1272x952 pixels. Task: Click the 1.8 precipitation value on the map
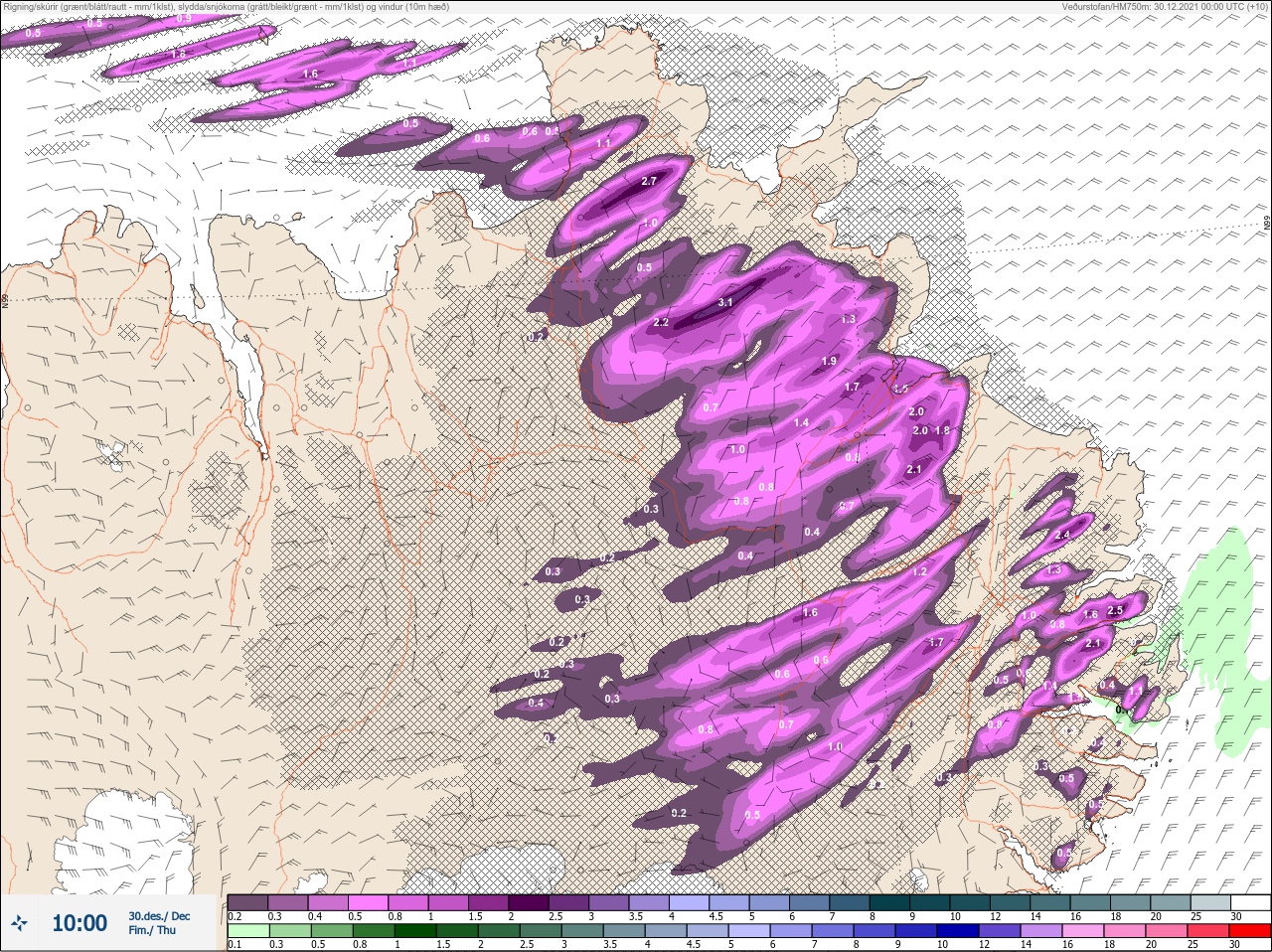point(943,430)
